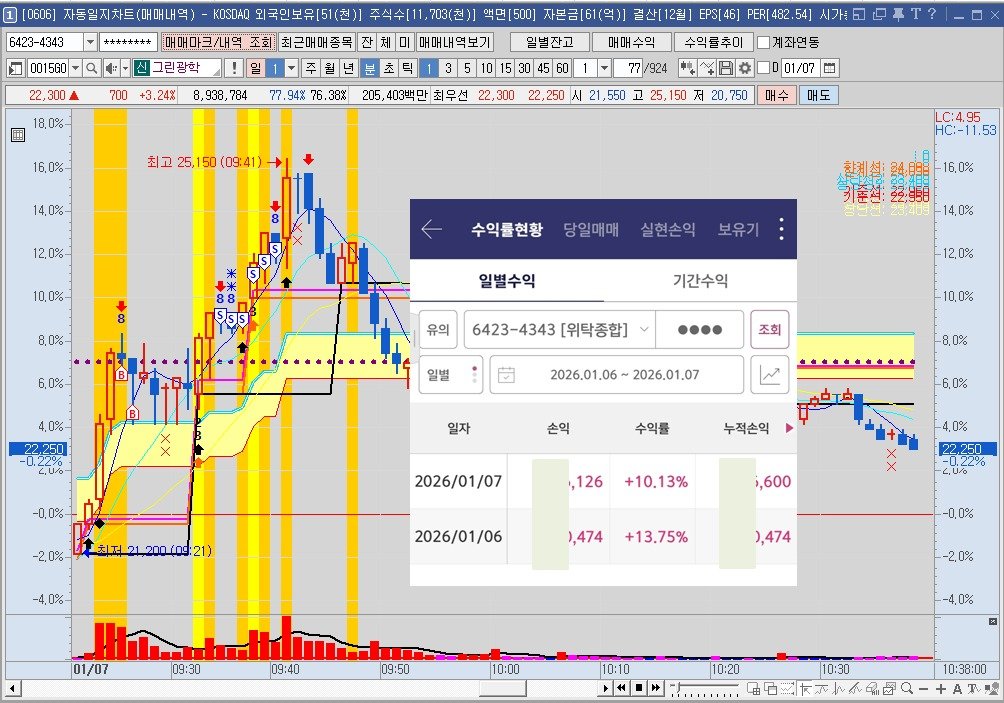Viewport: 1004px width, 703px height.
Task: Open chart settings gear icon
Action: click(744, 68)
